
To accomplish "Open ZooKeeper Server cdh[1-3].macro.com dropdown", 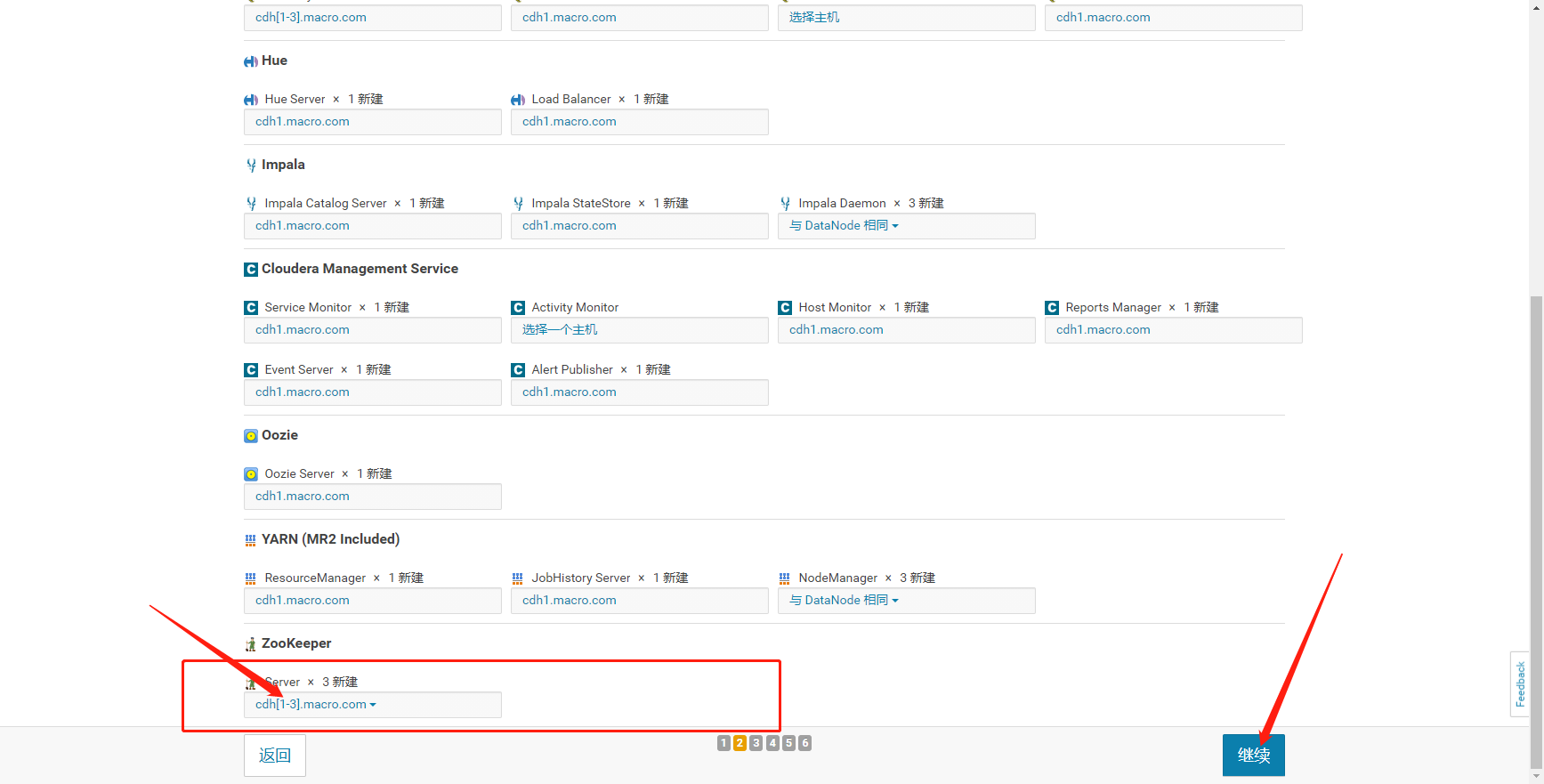I will click(x=372, y=705).
